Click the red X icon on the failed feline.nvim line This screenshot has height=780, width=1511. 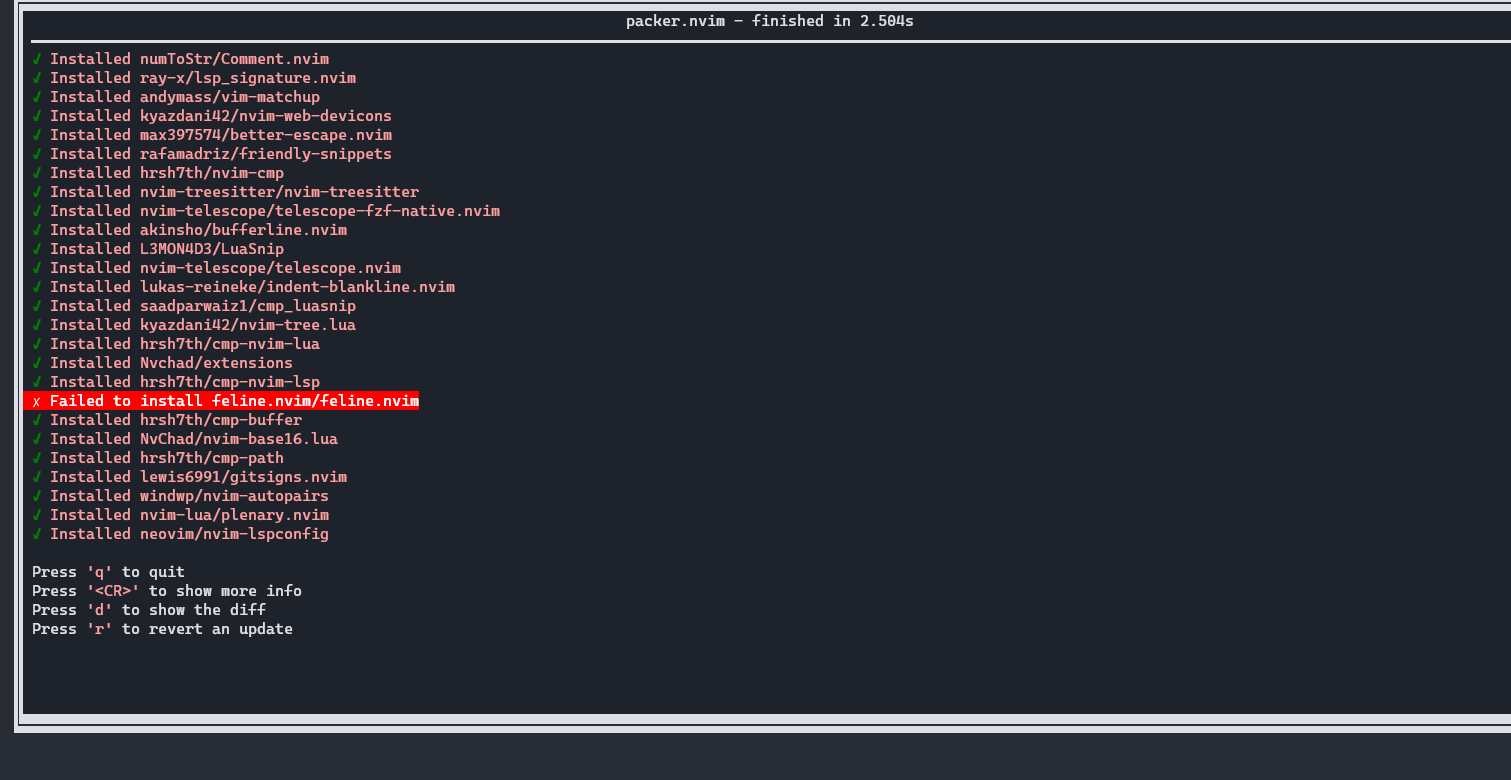tap(35, 400)
